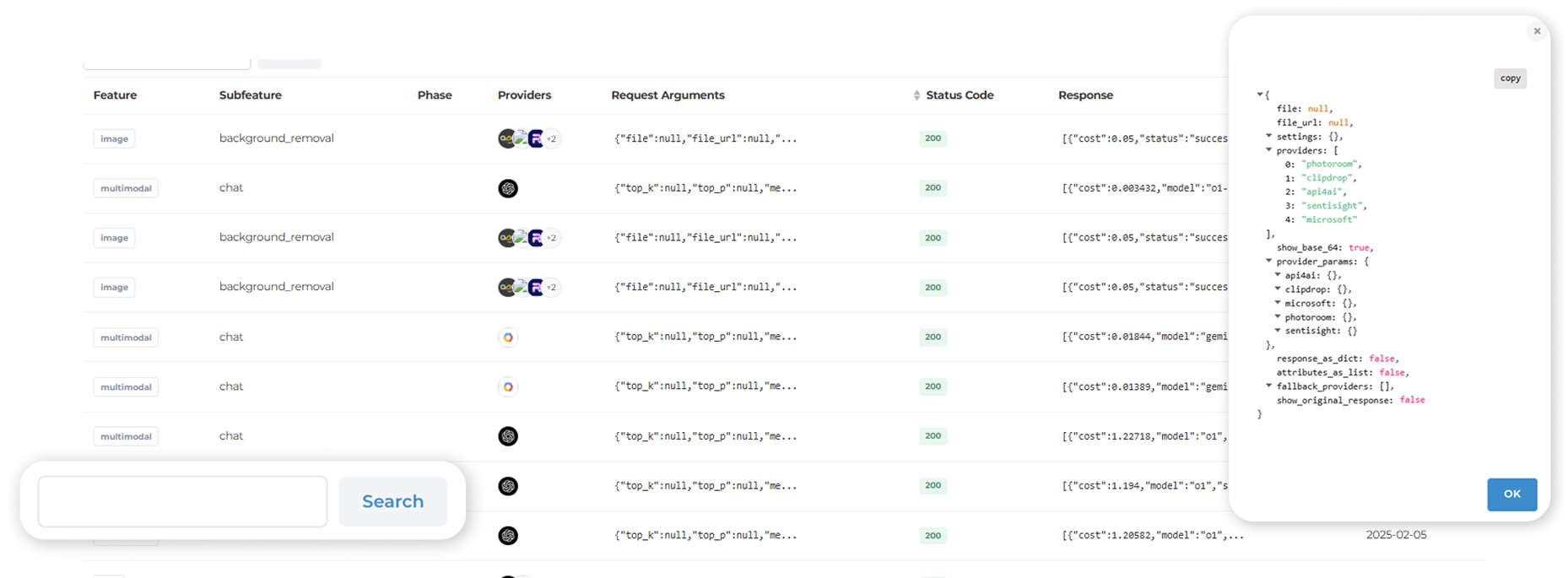Click the +2 providers badge in the first row
This screenshot has width=1568, height=578.
click(x=551, y=139)
